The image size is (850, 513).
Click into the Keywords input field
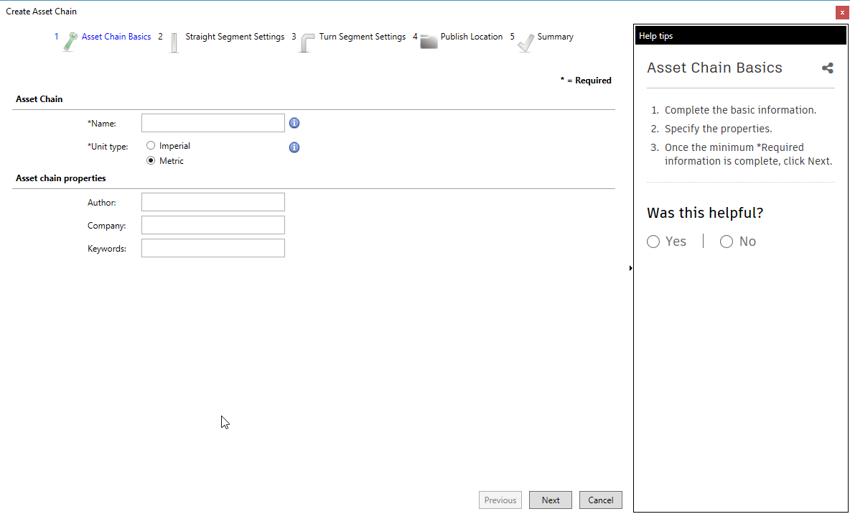click(x=213, y=248)
